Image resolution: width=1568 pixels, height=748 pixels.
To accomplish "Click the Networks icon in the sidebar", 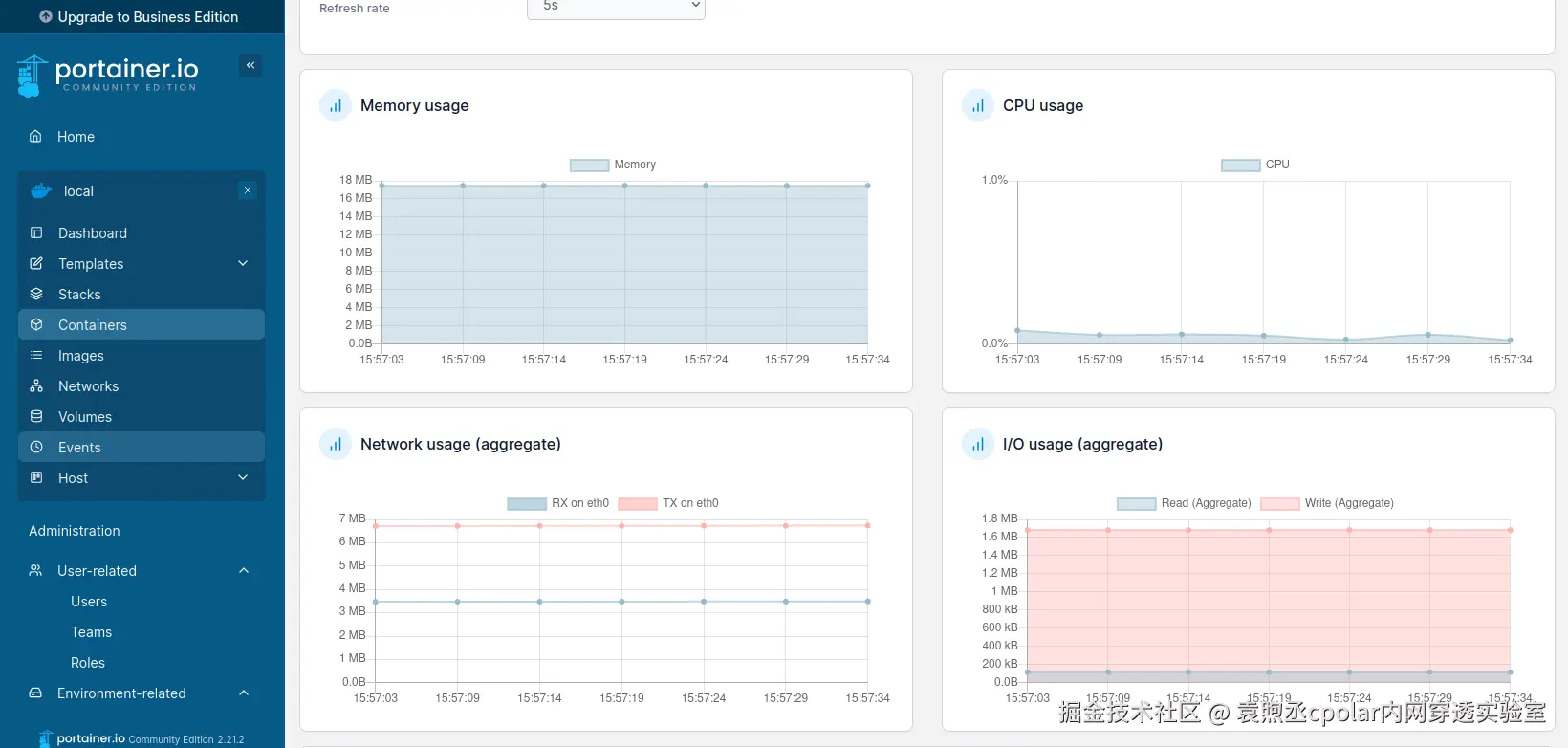I will click(36, 386).
